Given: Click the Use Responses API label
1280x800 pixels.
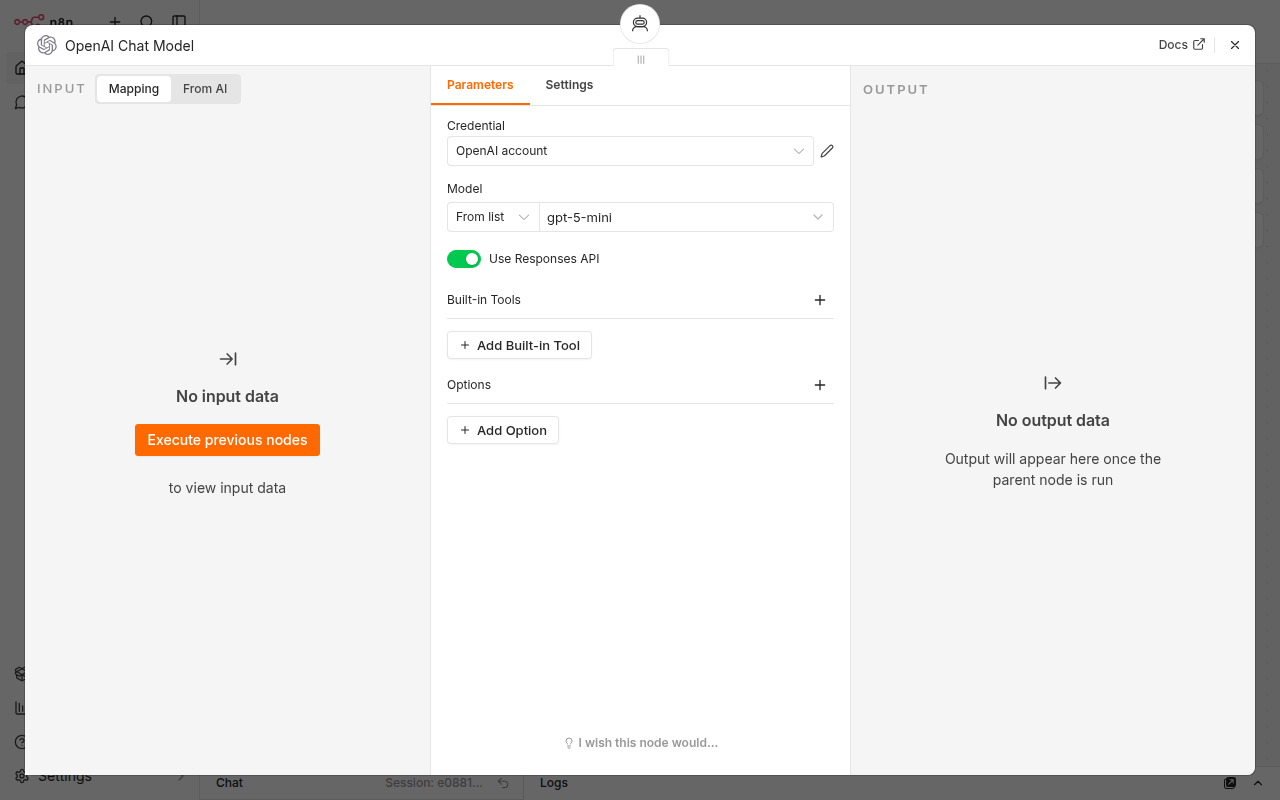Looking at the screenshot, I should 544,259.
